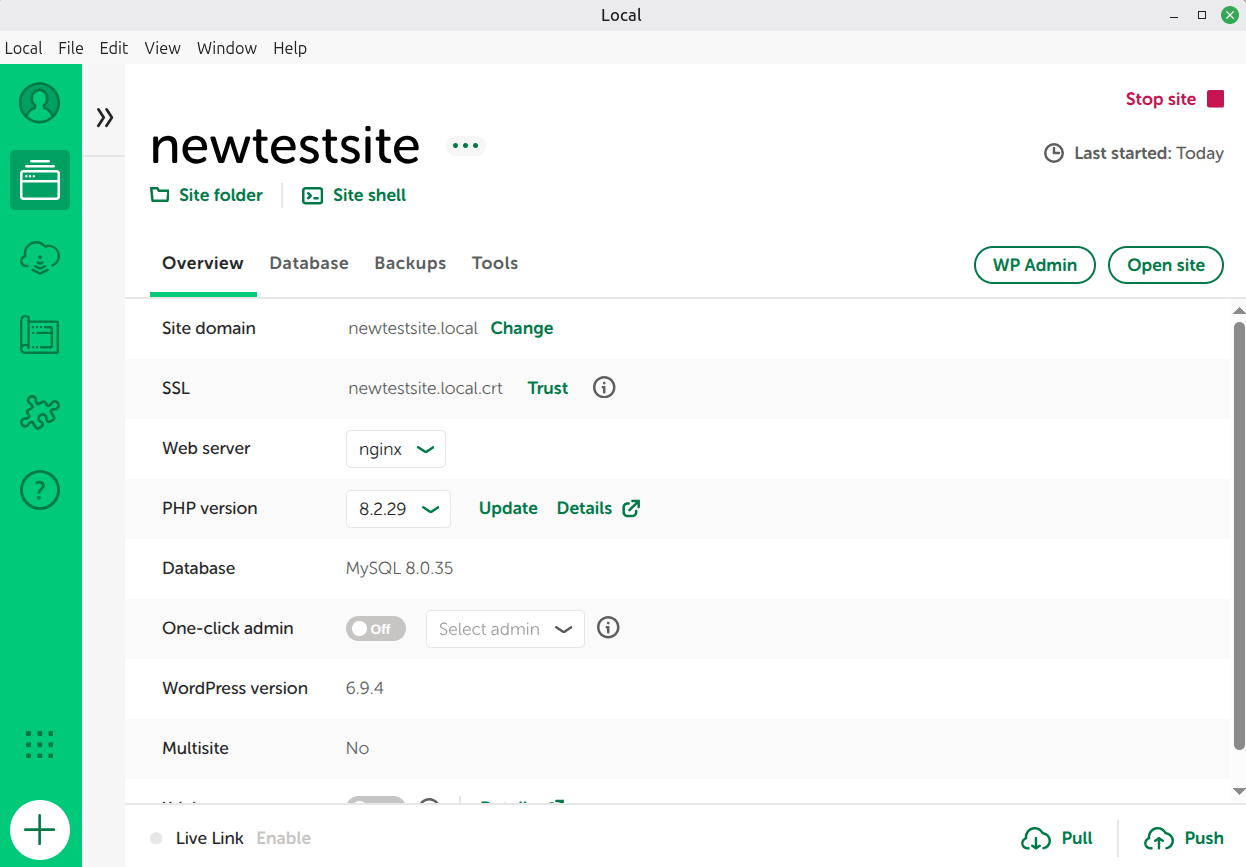1246x867 pixels.
Task: Open the File menu
Action: coord(70,48)
